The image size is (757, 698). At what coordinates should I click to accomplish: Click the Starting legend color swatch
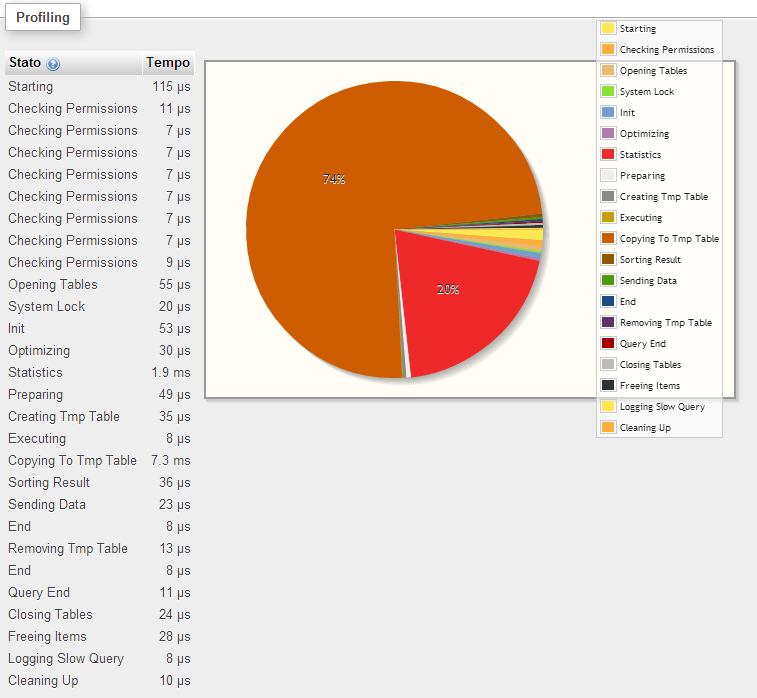click(607, 29)
